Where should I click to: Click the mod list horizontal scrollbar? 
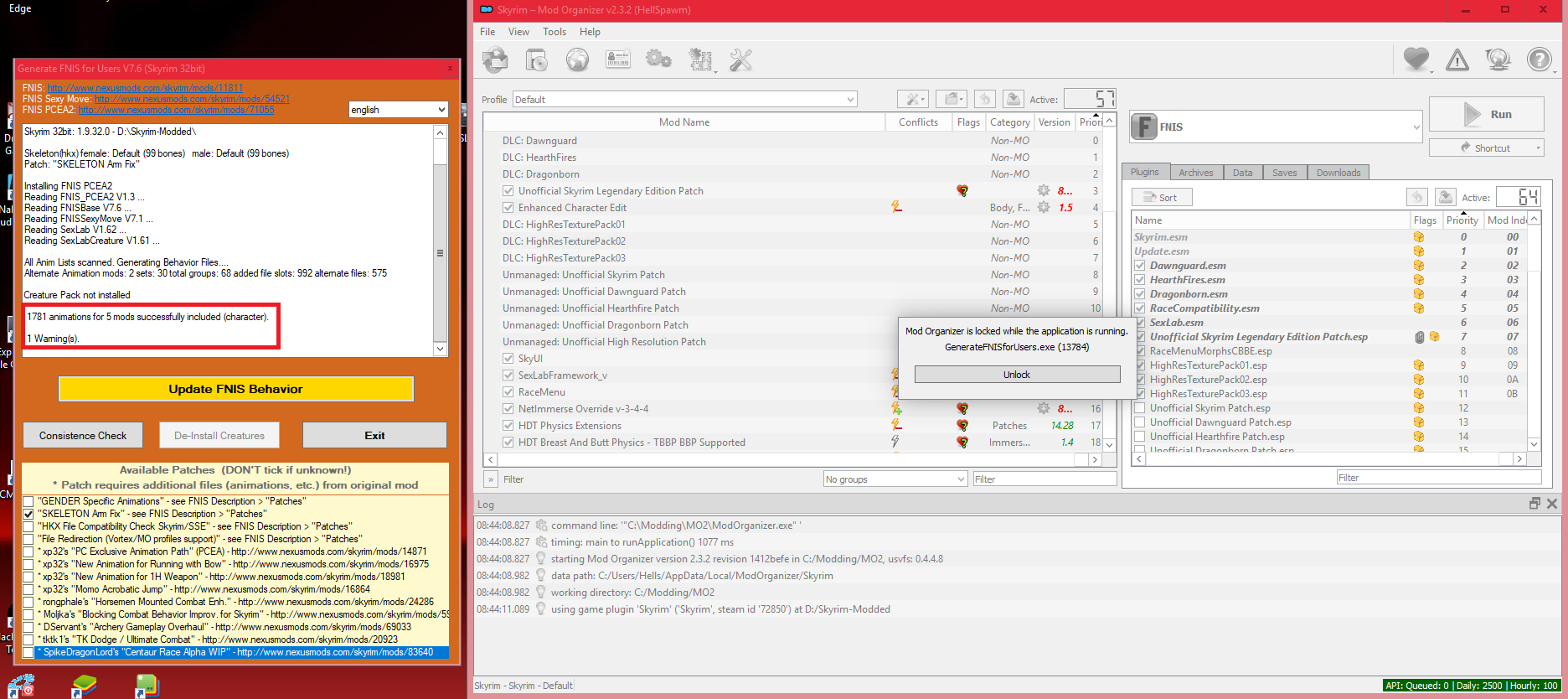pos(792,459)
